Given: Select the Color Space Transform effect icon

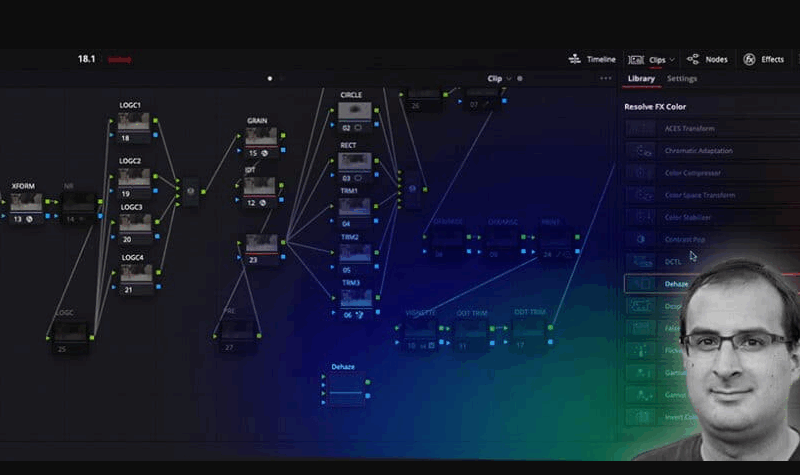Looking at the screenshot, I should [640, 195].
